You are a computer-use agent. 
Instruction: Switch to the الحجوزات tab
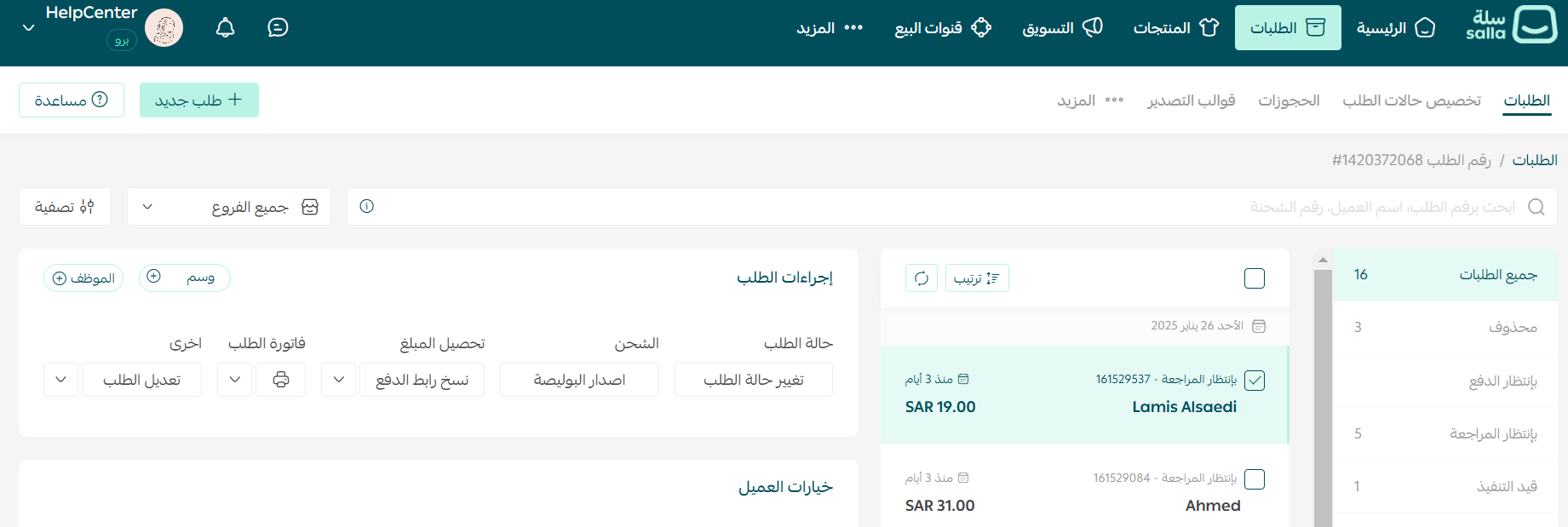pyautogui.click(x=1289, y=100)
